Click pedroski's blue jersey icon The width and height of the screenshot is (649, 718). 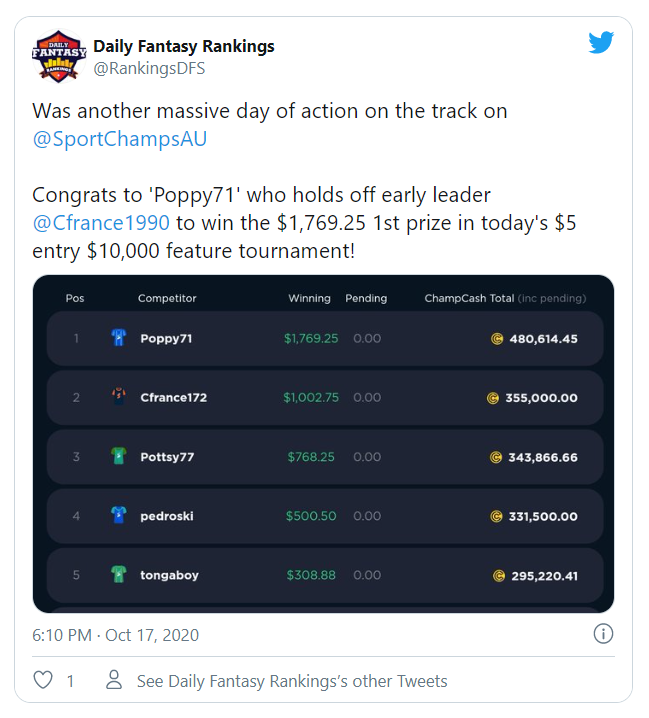point(119,515)
